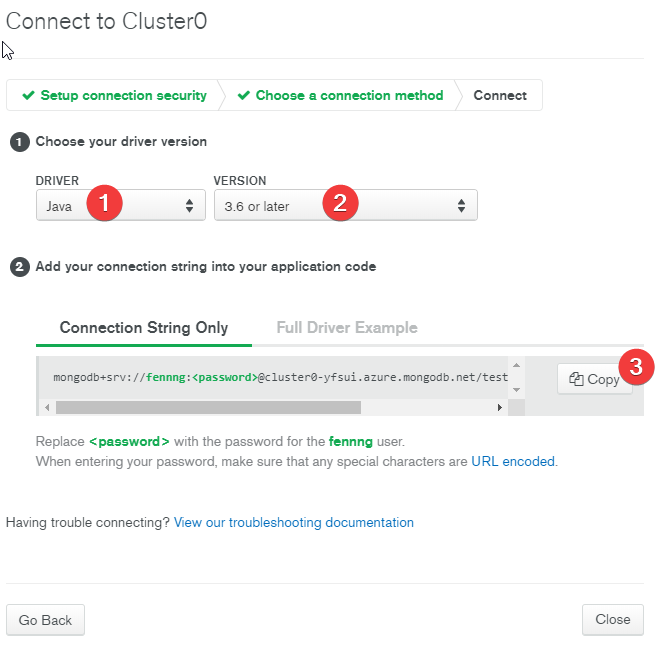This screenshot has height=664, width=660.
Task: Select Connection String Only tab
Action: click(144, 328)
